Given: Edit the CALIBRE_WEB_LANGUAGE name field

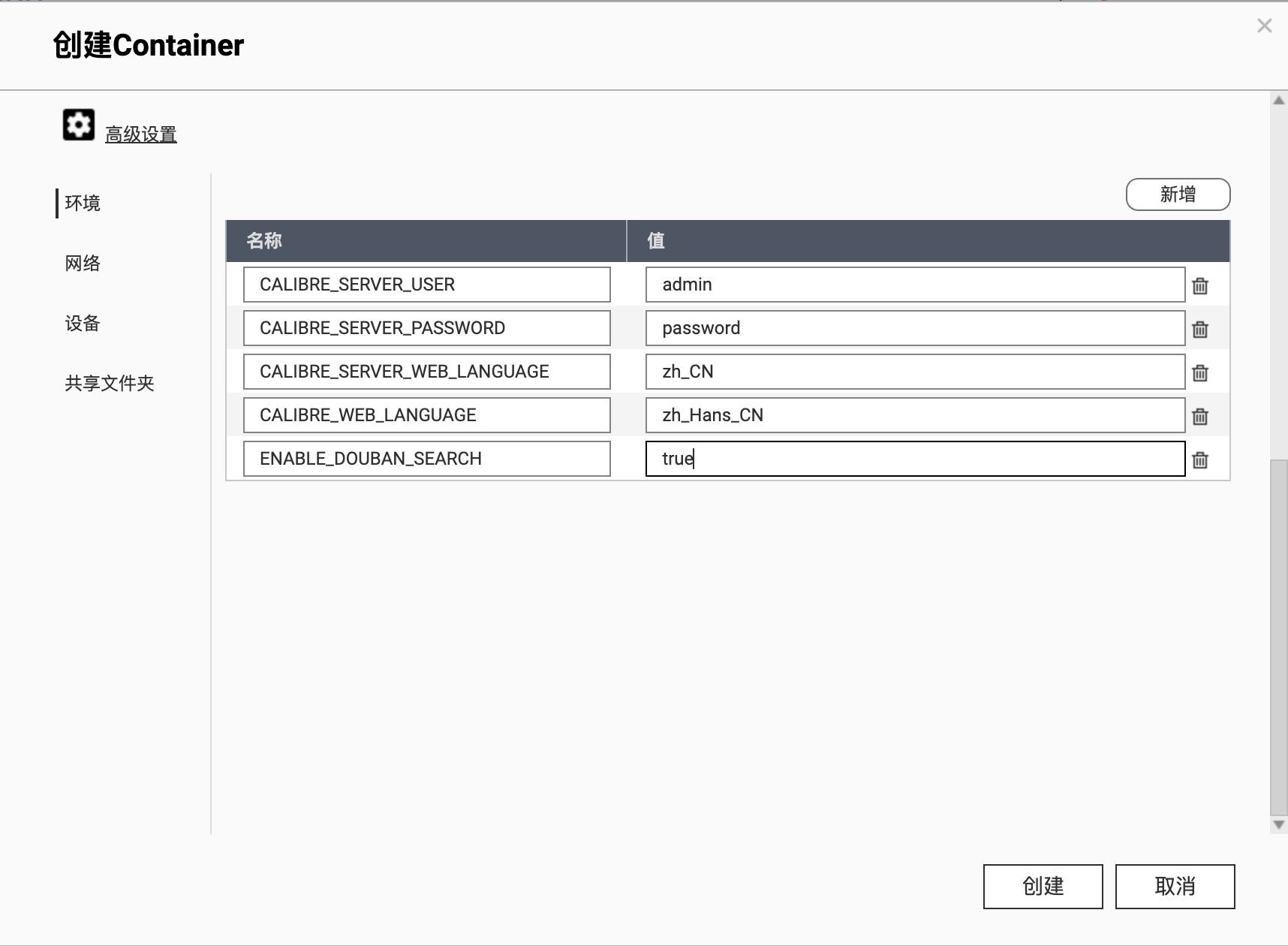Looking at the screenshot, I should 427,415.
